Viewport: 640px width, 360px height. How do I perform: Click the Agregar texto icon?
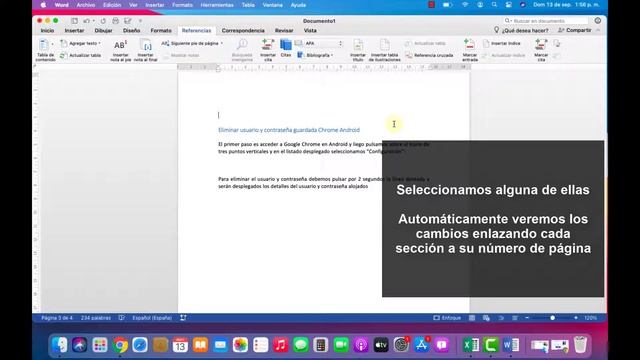point(64,43)
